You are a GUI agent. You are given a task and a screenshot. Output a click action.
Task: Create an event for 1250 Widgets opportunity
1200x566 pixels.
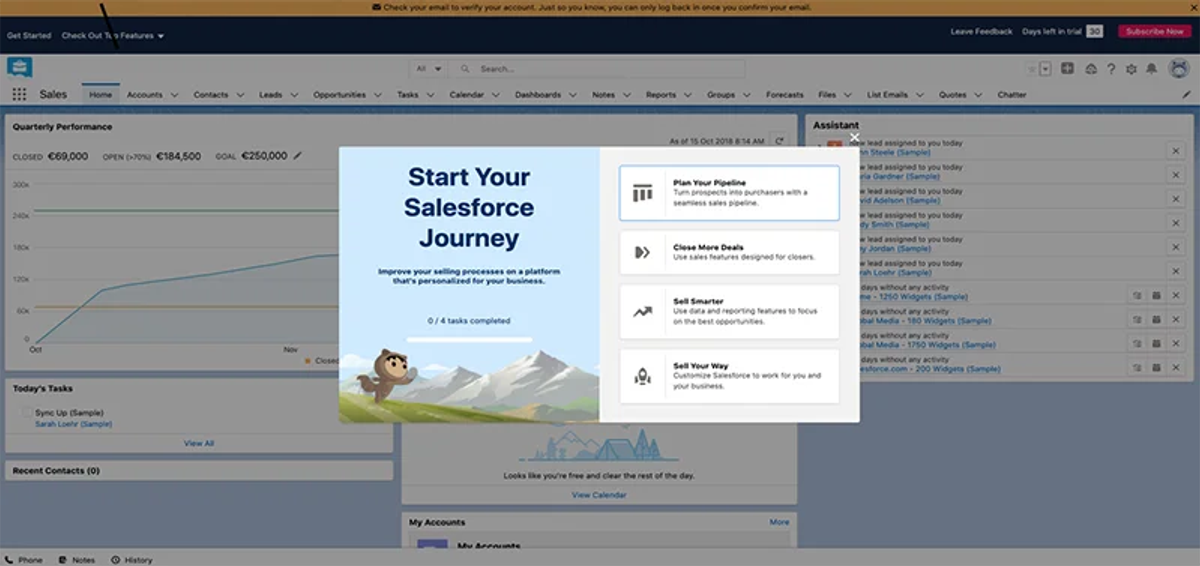tap(1156, 295)
